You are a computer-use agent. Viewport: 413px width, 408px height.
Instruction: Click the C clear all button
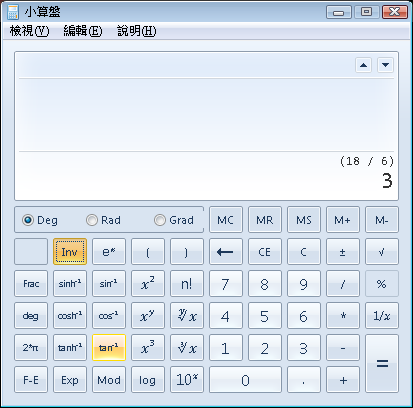pyautogui.click(x=304, y=252)
